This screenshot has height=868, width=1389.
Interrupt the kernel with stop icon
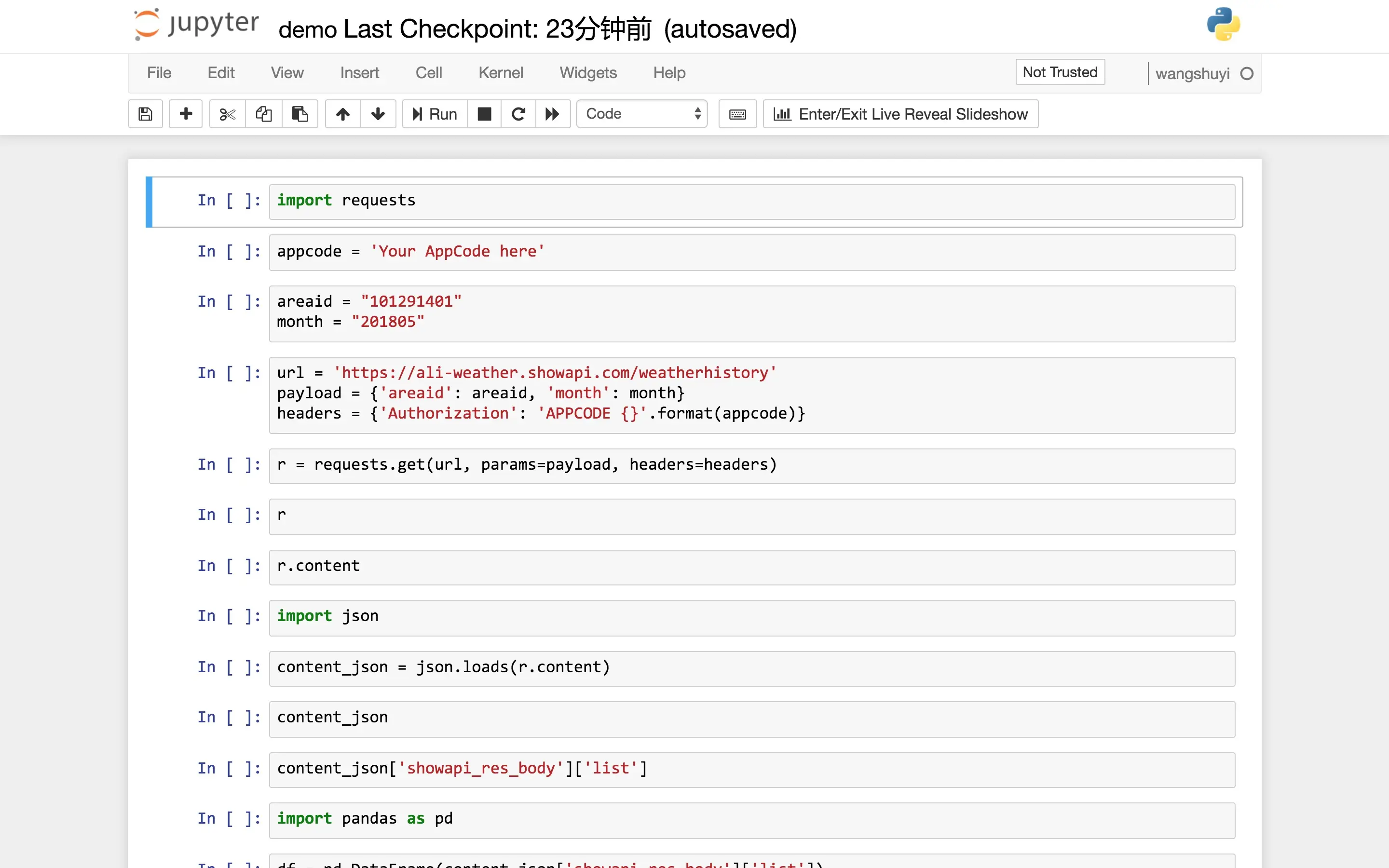coord(484,114)
